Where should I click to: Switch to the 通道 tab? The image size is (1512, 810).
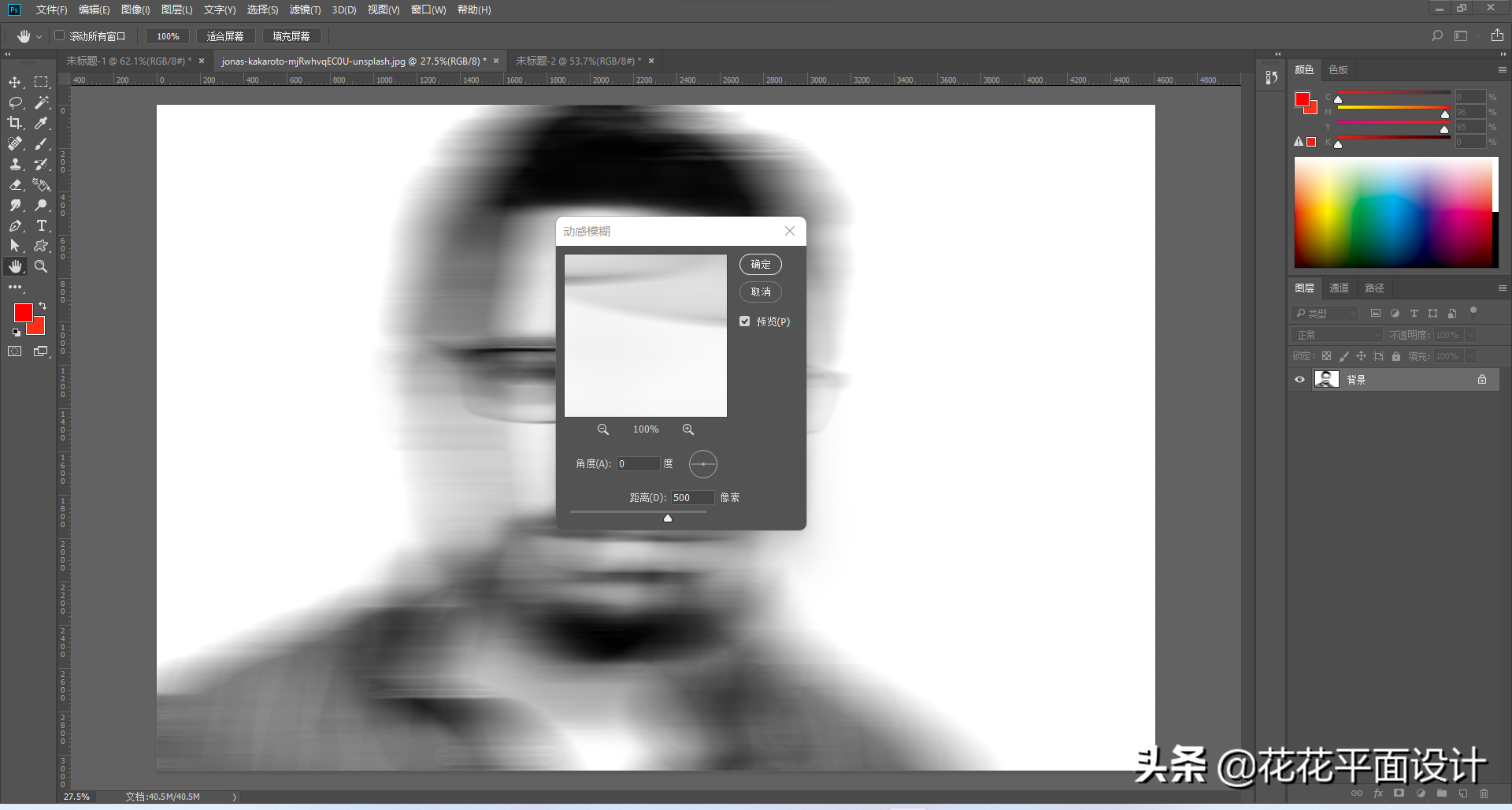1339,288
